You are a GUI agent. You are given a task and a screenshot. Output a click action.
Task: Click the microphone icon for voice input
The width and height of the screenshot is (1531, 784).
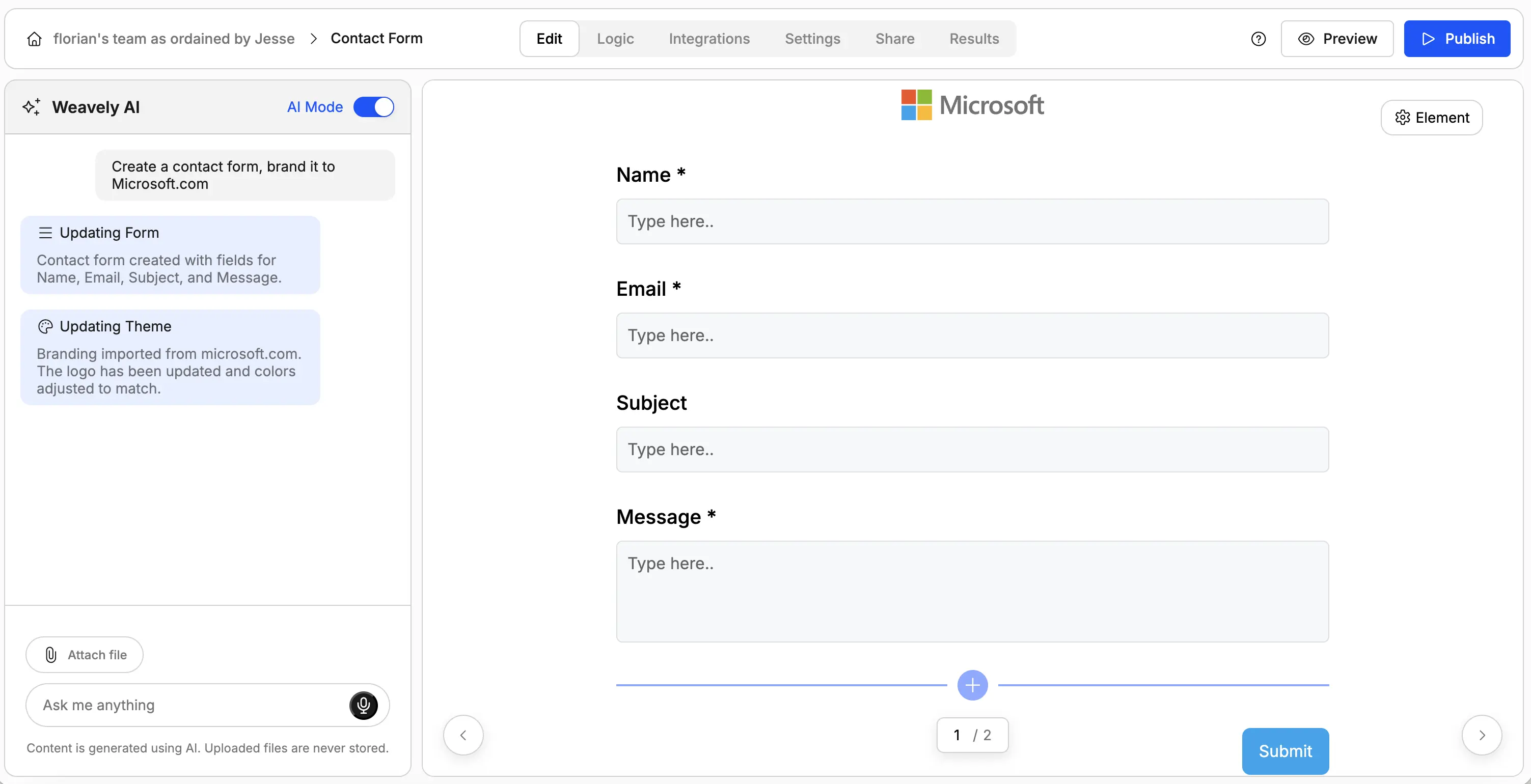[363, 706]
